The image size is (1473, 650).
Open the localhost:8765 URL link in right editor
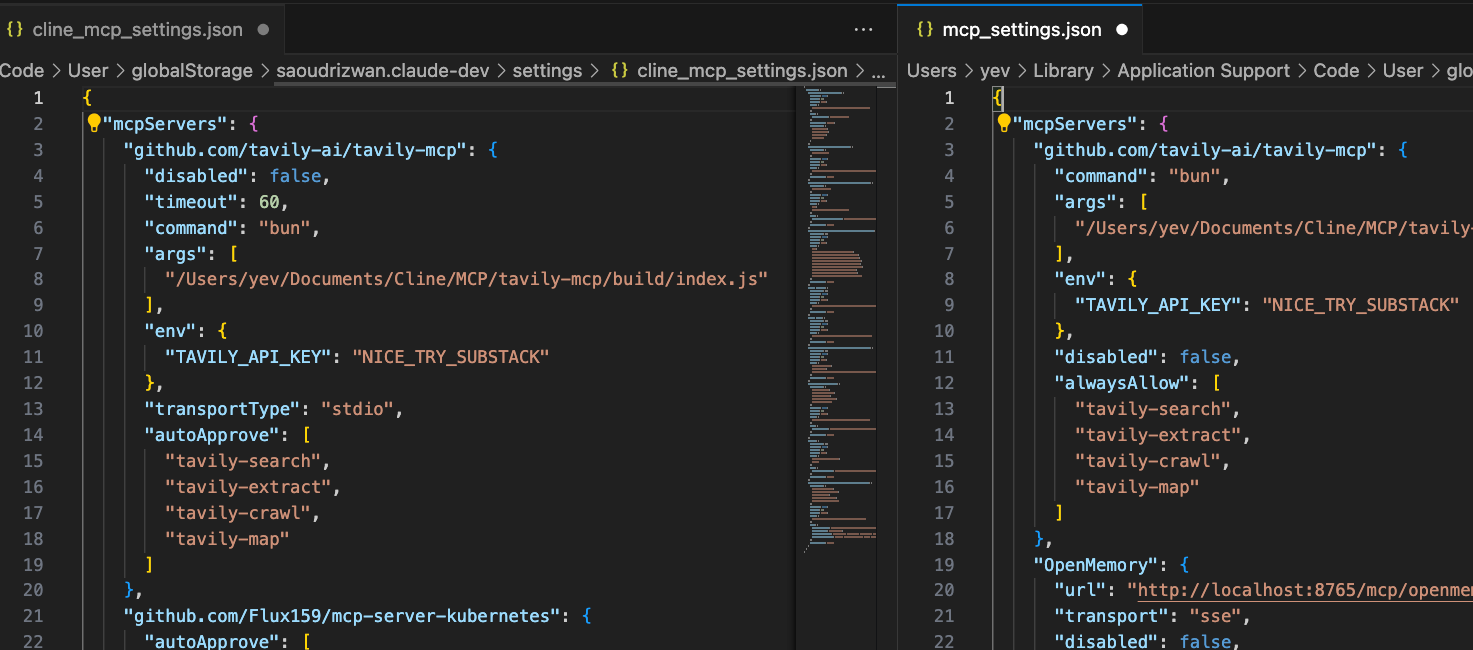tap(1305, 591)
